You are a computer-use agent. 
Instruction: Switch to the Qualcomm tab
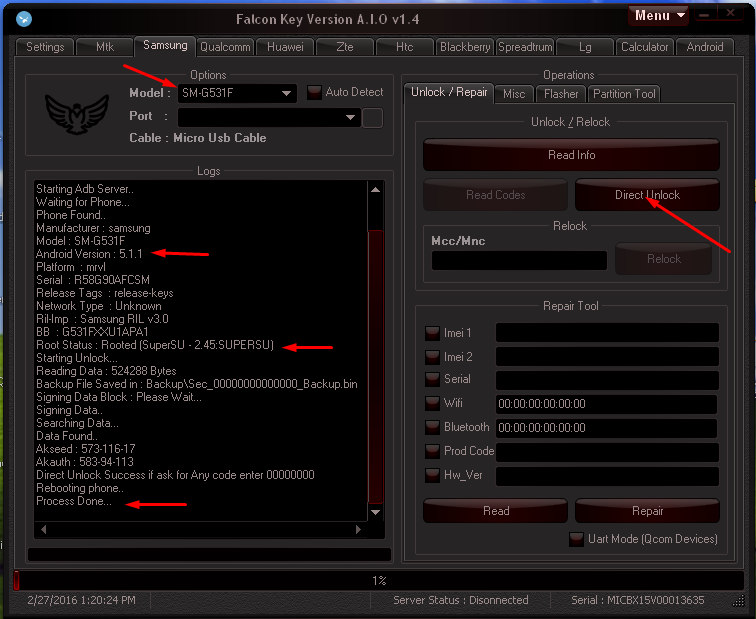tap(225, 47)
